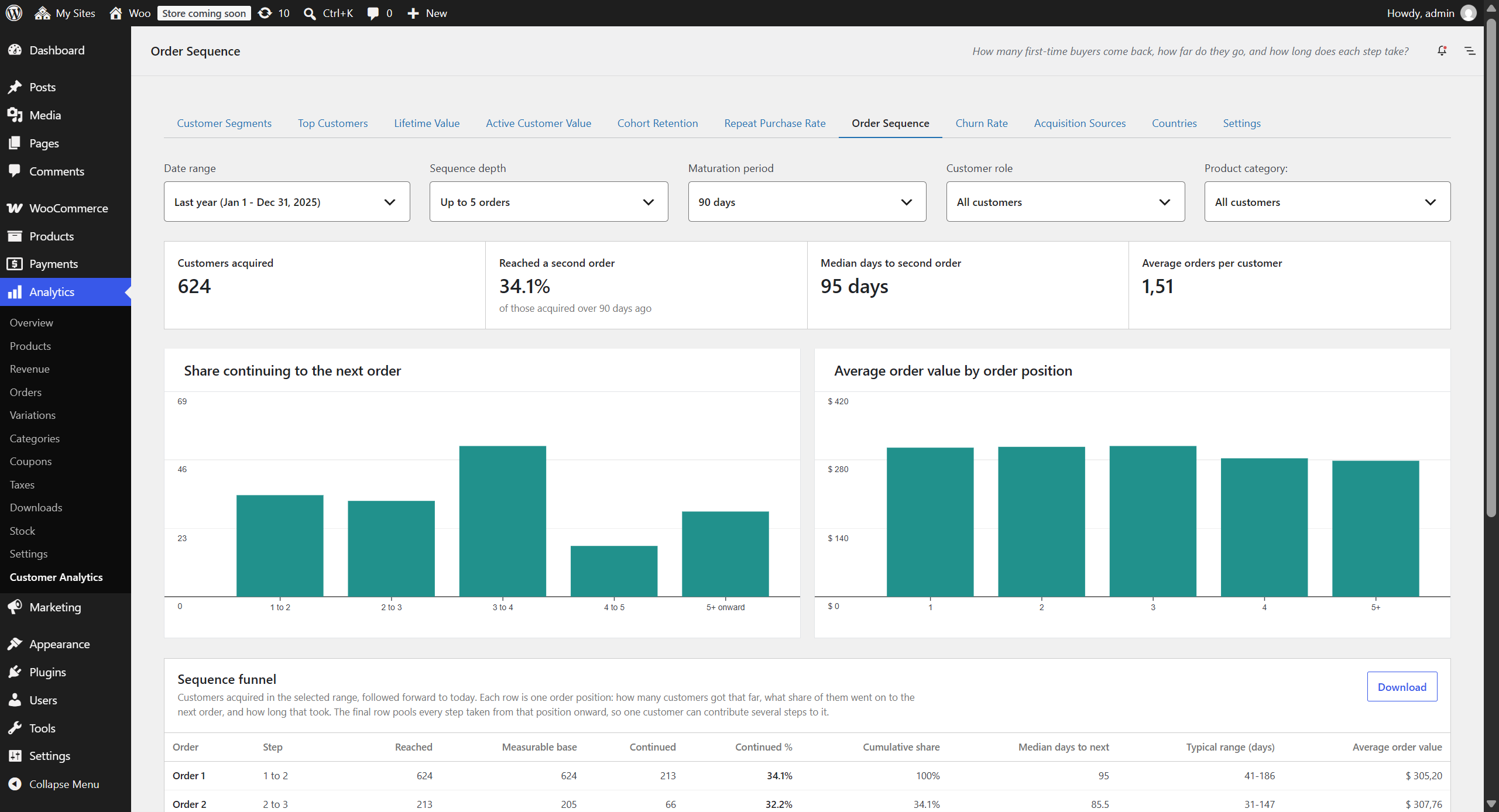Click the updates refresh icon
Viewport: 1499px width, 812px height.
(265, 13)
